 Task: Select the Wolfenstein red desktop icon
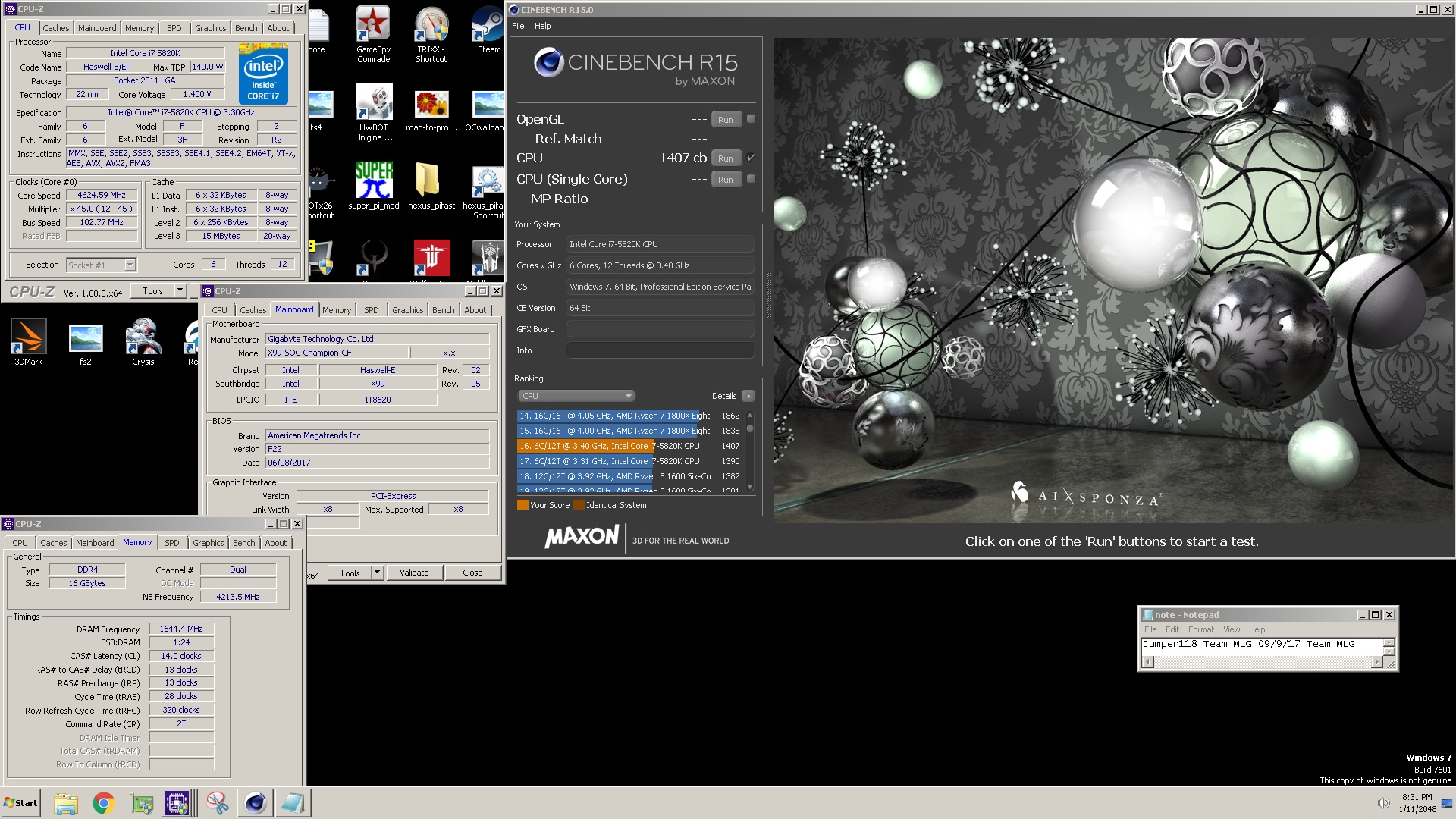click(431, 259)
